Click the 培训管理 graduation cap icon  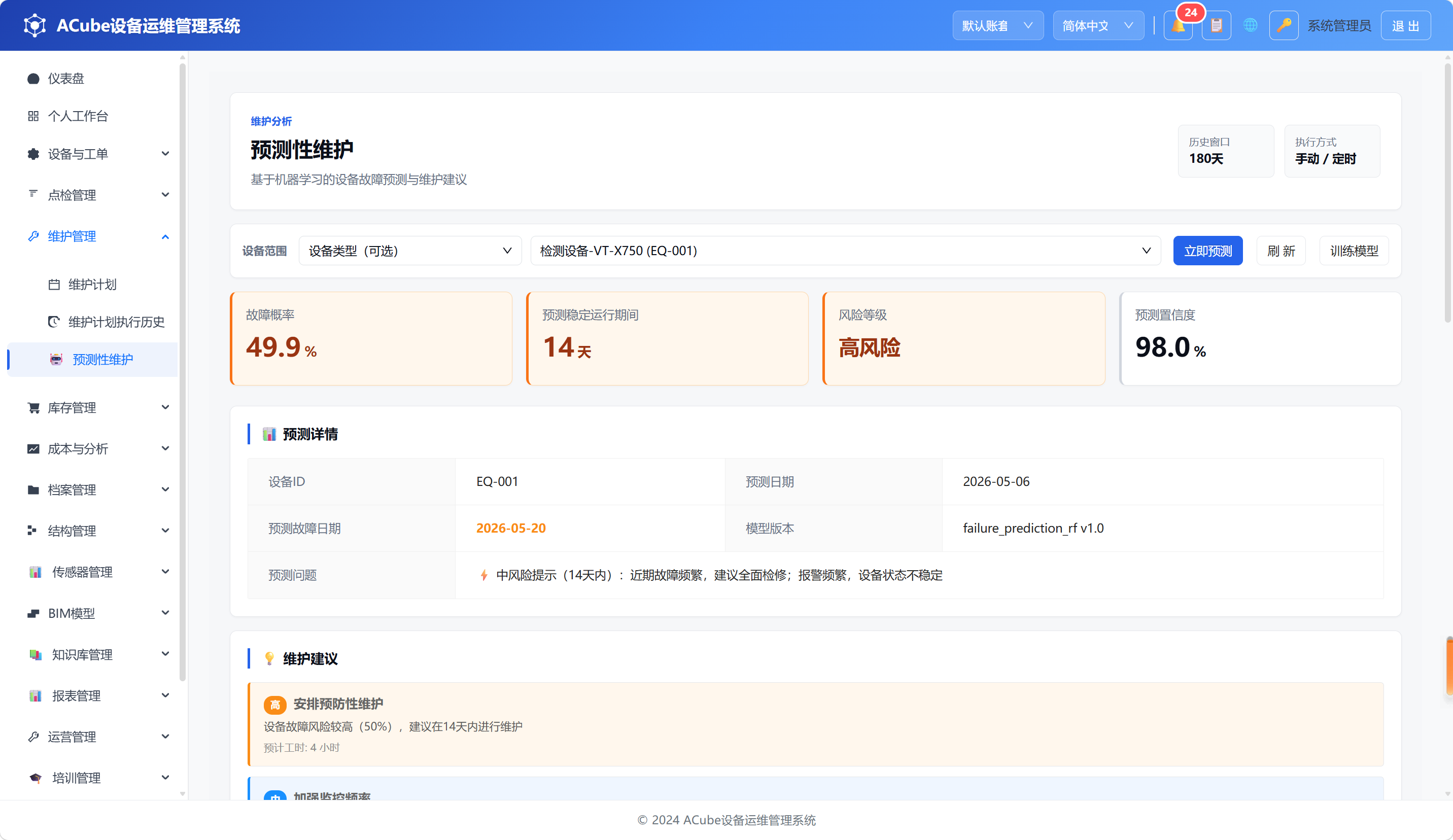click(36, 778)
